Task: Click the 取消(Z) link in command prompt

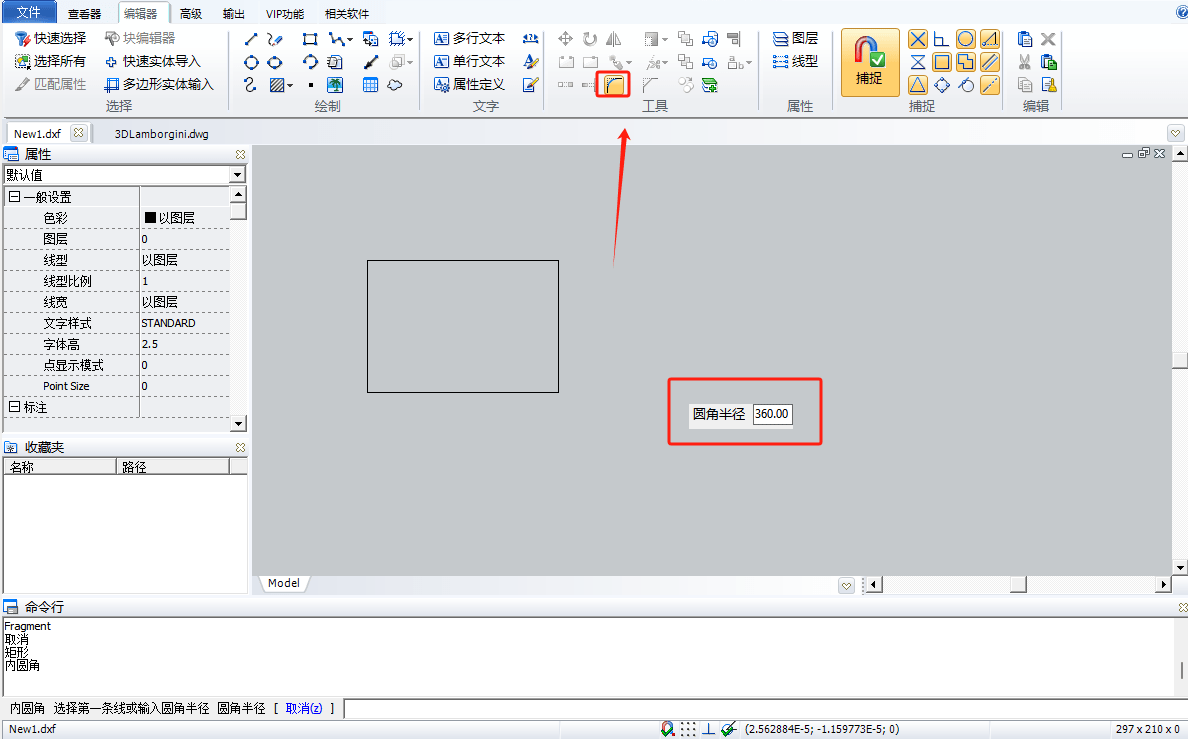Action: coord(304,708)
